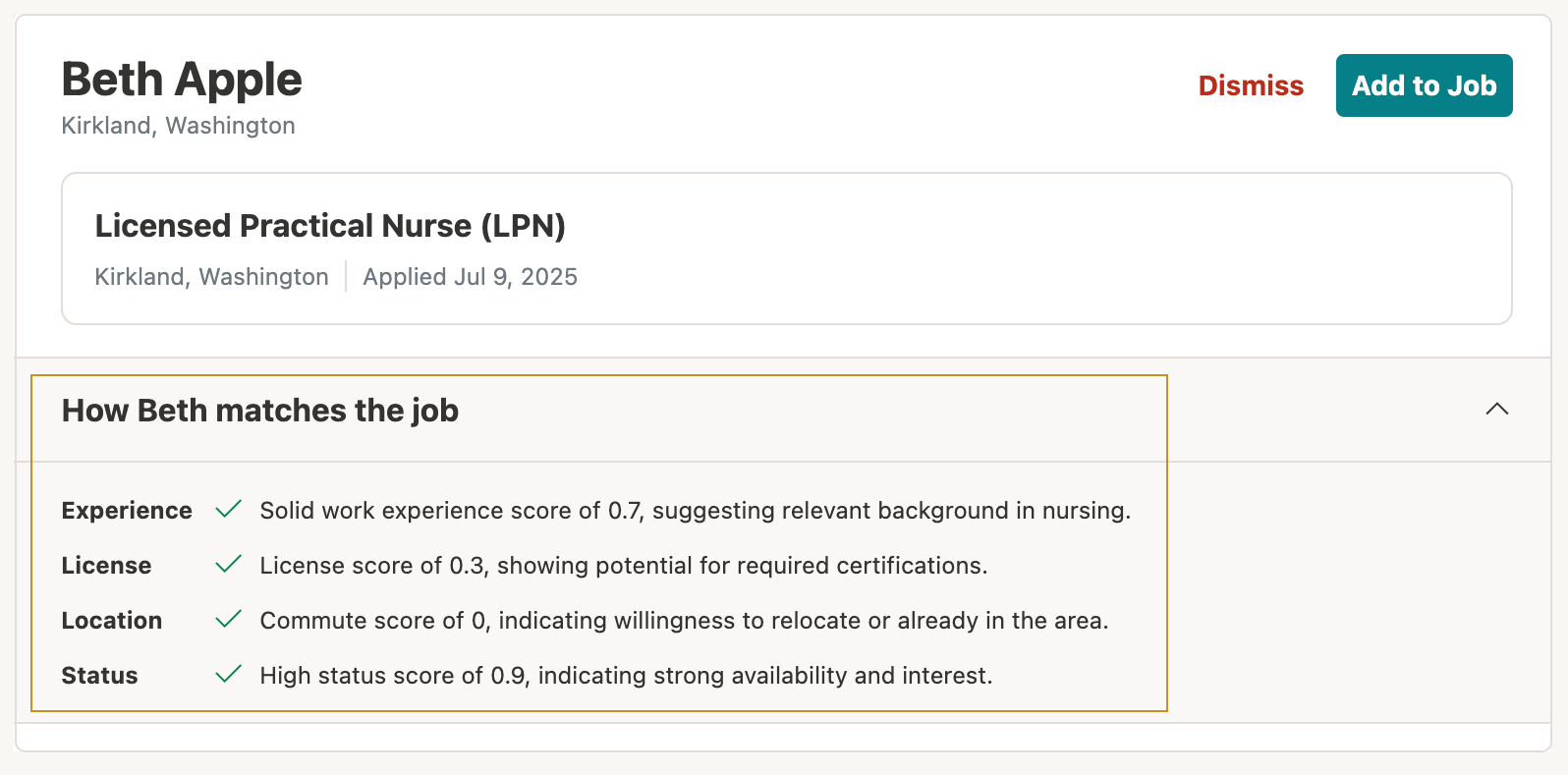Click the candidate name Beth Apple
The width and height of the screenshot is (1568, 775).
tap(182, 80)
